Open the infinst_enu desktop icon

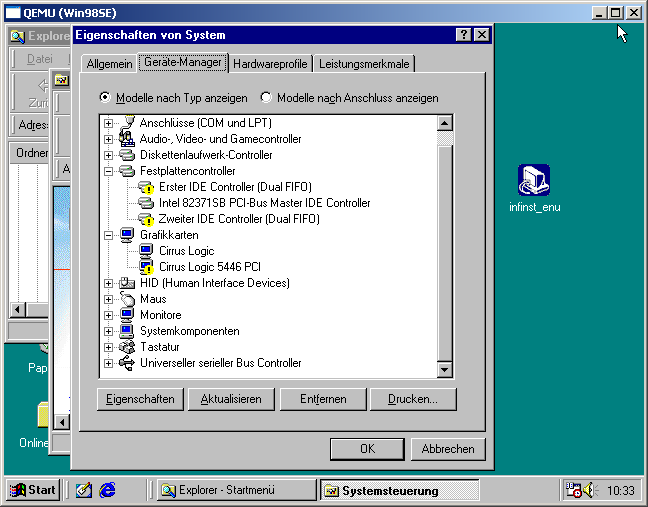(533, 181)
